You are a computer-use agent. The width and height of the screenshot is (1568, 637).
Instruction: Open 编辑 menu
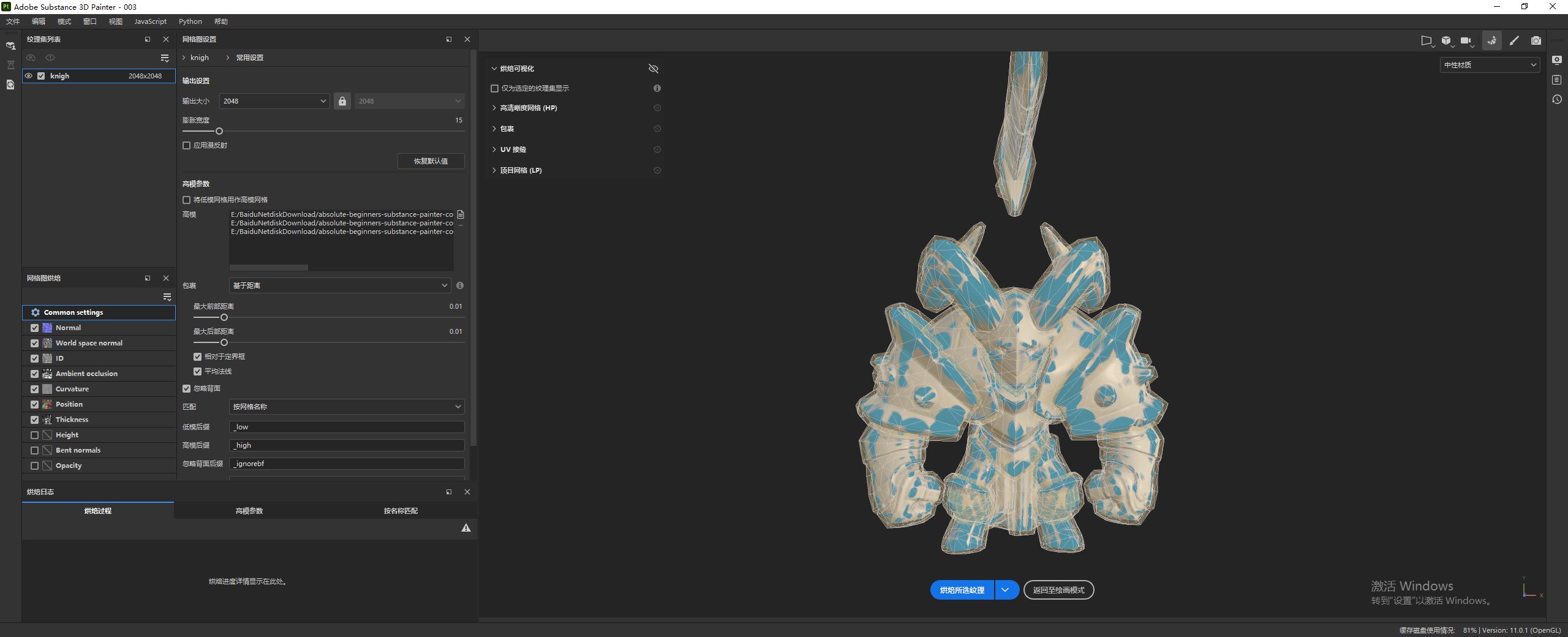pos(39,21)
